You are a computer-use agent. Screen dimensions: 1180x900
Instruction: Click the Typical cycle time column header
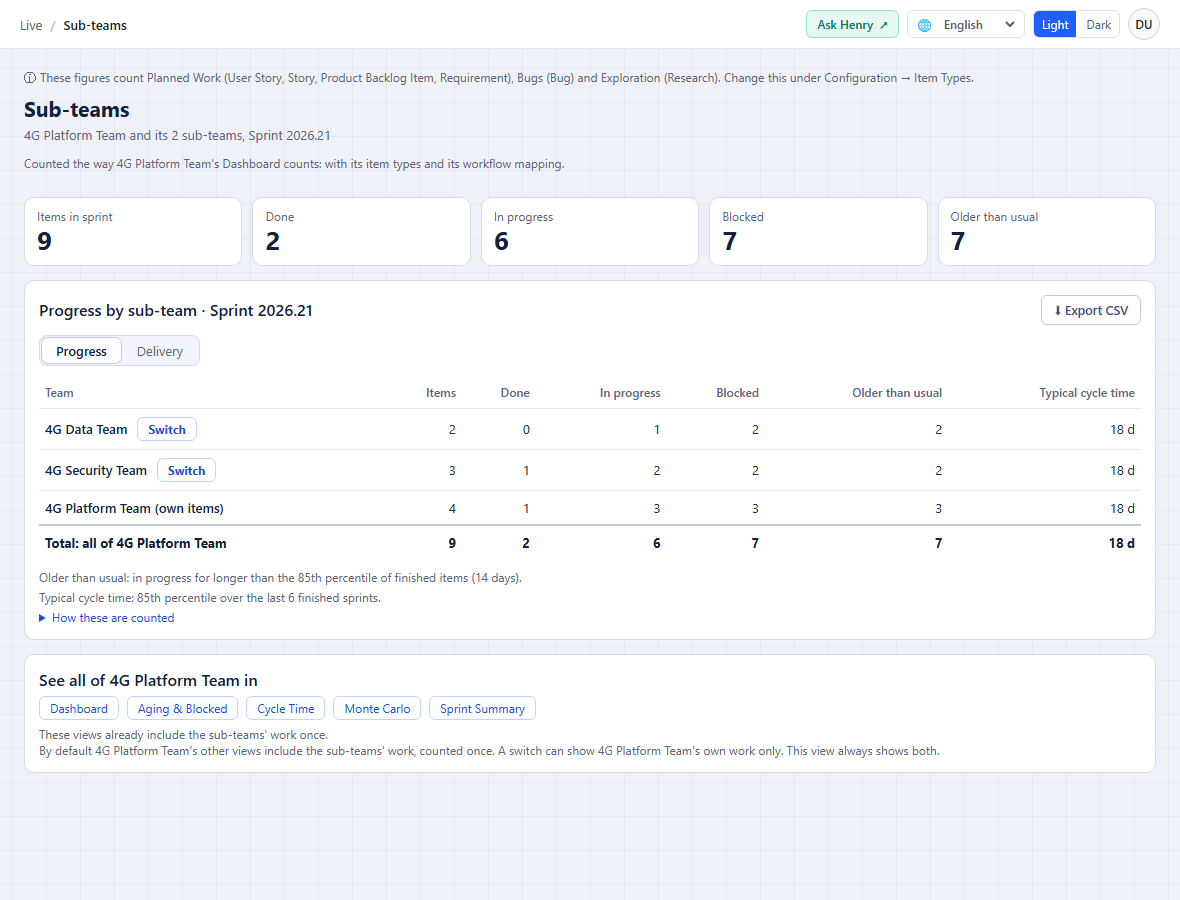click(1087, 393)
